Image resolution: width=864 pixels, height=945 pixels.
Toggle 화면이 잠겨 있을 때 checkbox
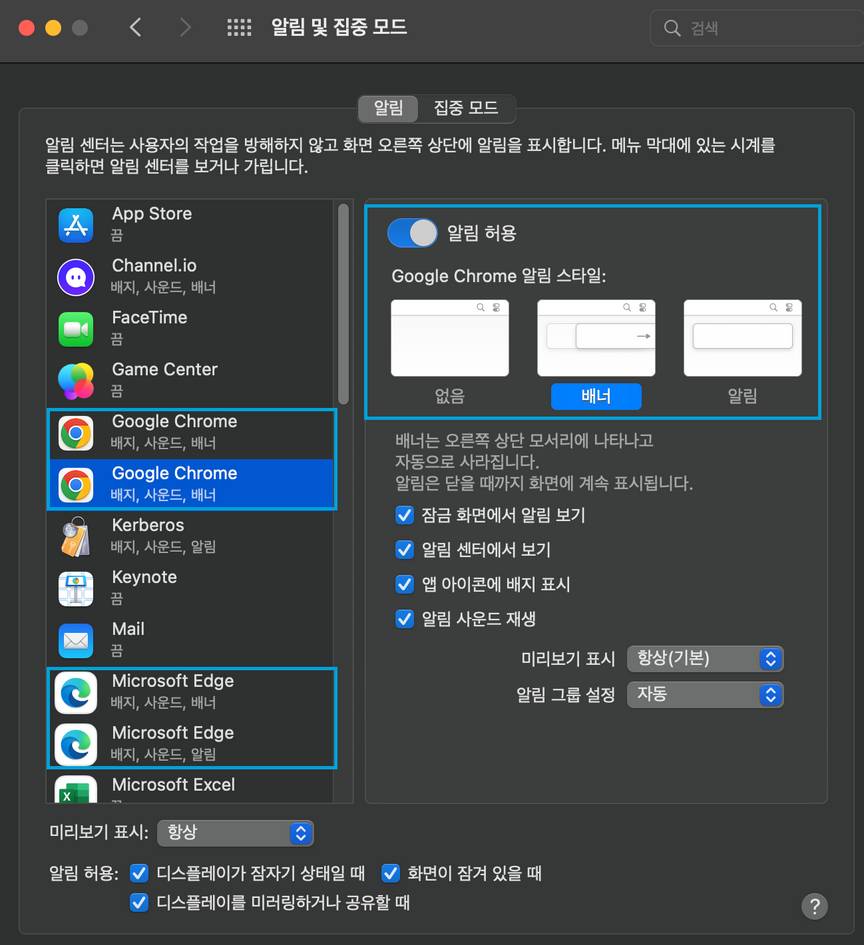390,873
